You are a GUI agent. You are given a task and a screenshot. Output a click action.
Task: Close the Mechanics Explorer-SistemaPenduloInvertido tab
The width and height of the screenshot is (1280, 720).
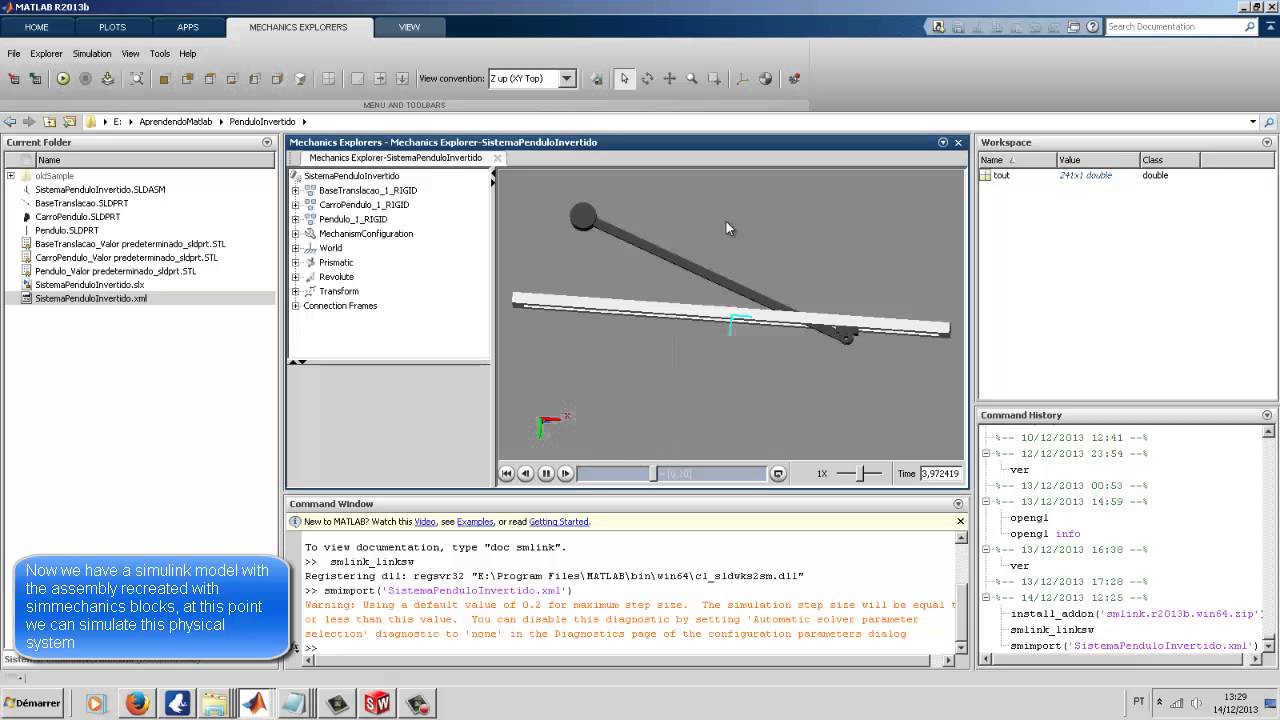497,158
